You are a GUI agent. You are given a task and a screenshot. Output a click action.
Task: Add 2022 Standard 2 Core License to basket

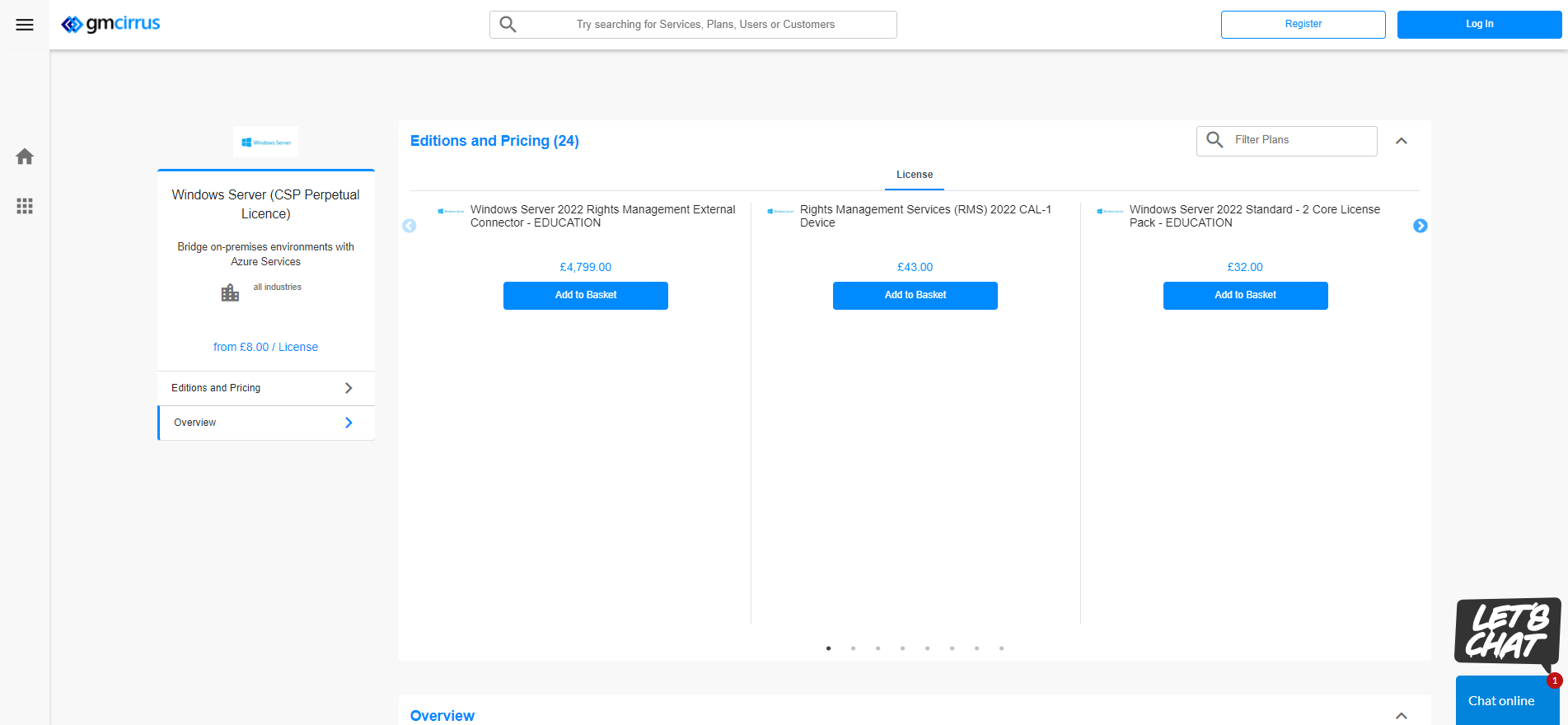[1246, 296]
